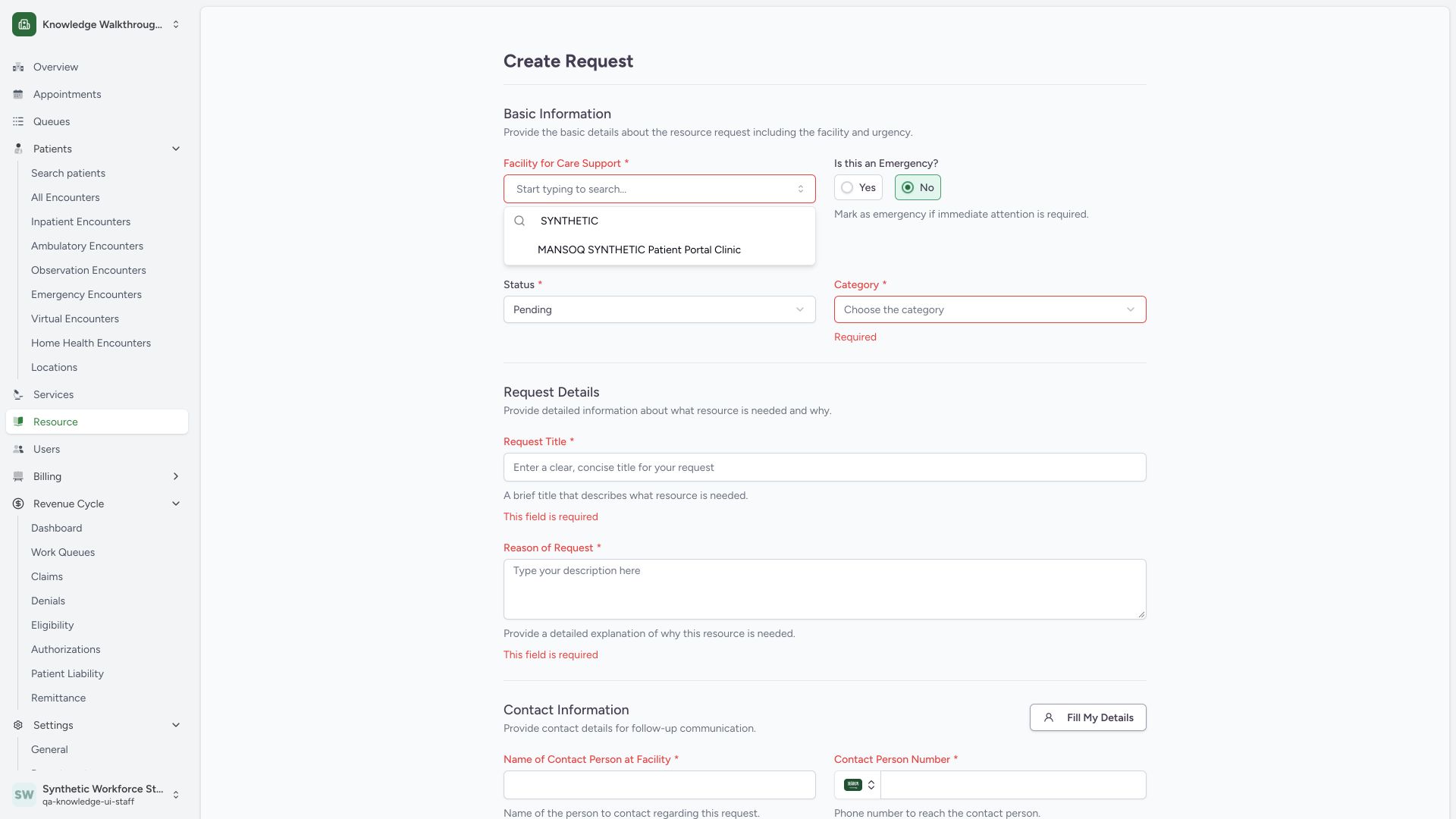Click the Billing sidebar icon
Screen dimensions: 1456x819
(18, 476)
